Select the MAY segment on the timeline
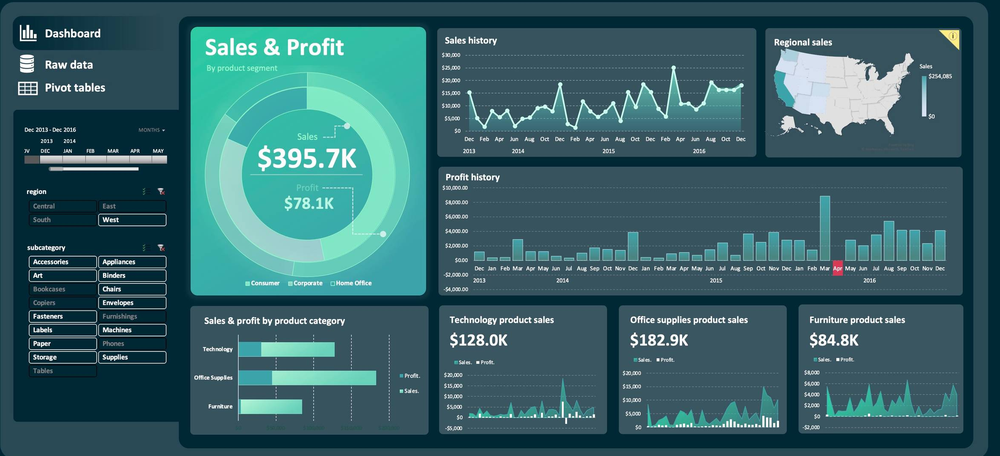 [x=159, y=159]
